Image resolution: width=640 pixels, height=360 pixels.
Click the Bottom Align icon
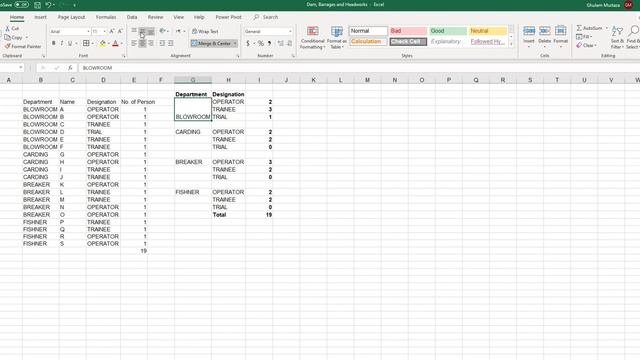(x=151, y=31)
